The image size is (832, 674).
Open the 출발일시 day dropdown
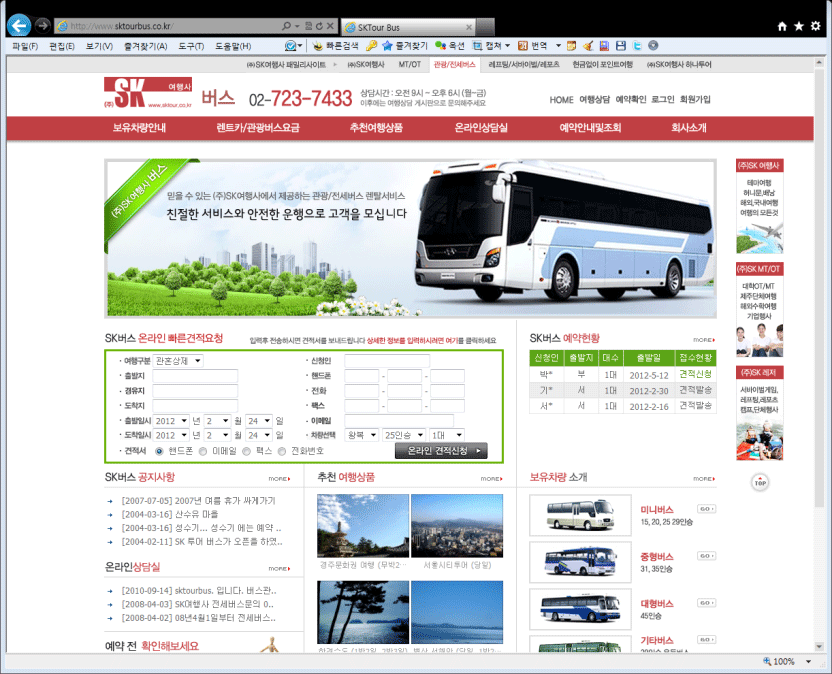tap(259, 421)
